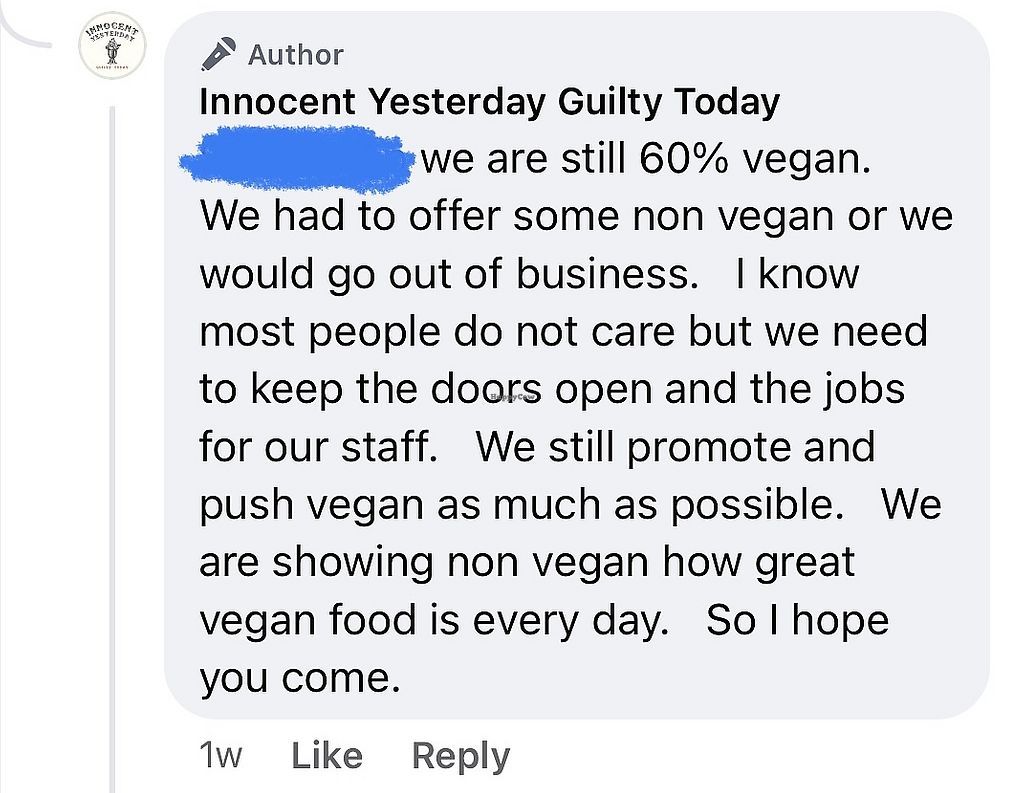Image resolution: width=1024 pixels, height=793 pixels.
Task: Open the Innocent Yesterday profile picture
Action: tap(112, 48)
